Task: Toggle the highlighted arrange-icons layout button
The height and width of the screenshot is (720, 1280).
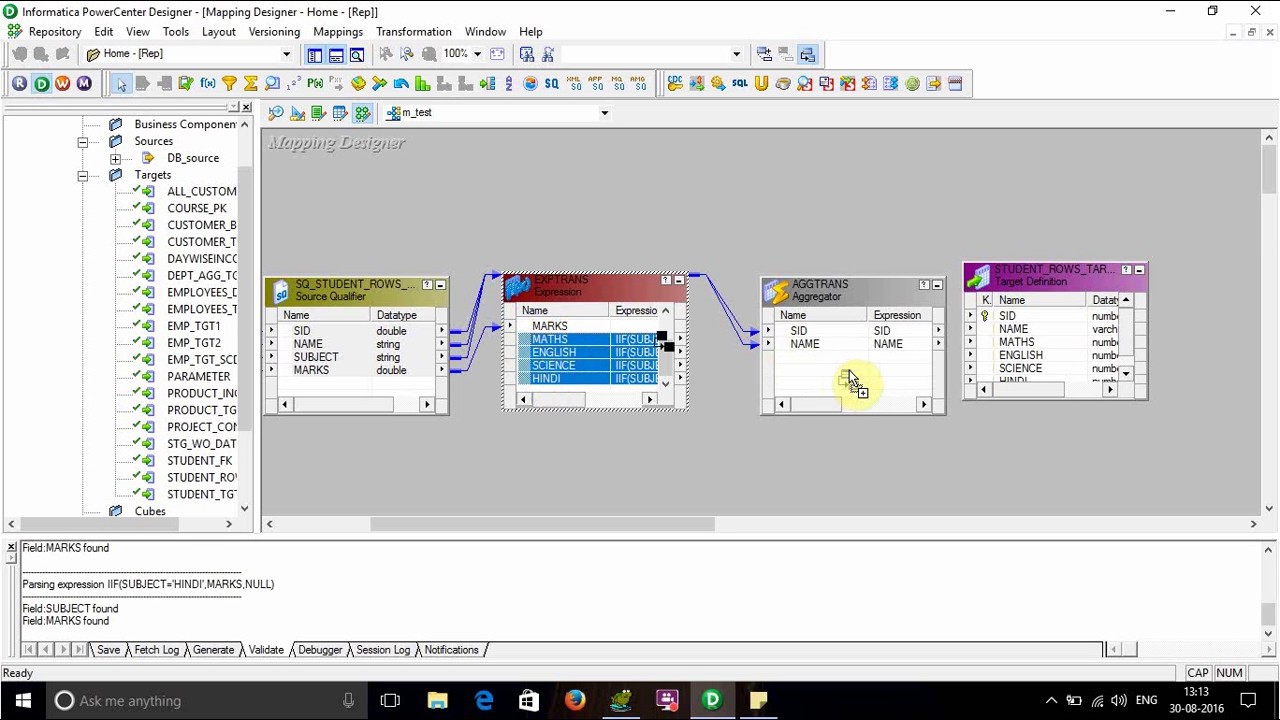Action: [x=807, y=54]
